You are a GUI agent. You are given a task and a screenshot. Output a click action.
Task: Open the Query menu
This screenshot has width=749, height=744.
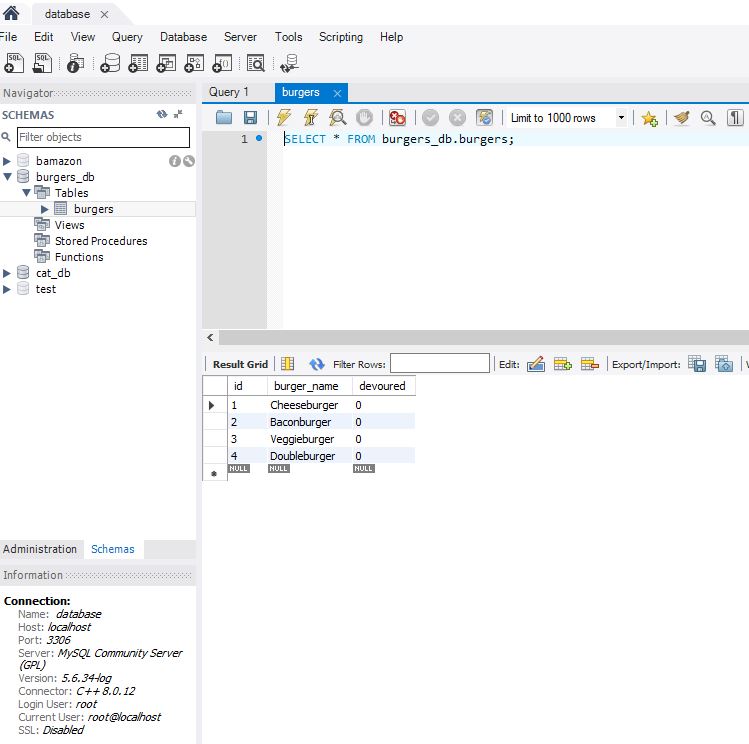point(127,37)
